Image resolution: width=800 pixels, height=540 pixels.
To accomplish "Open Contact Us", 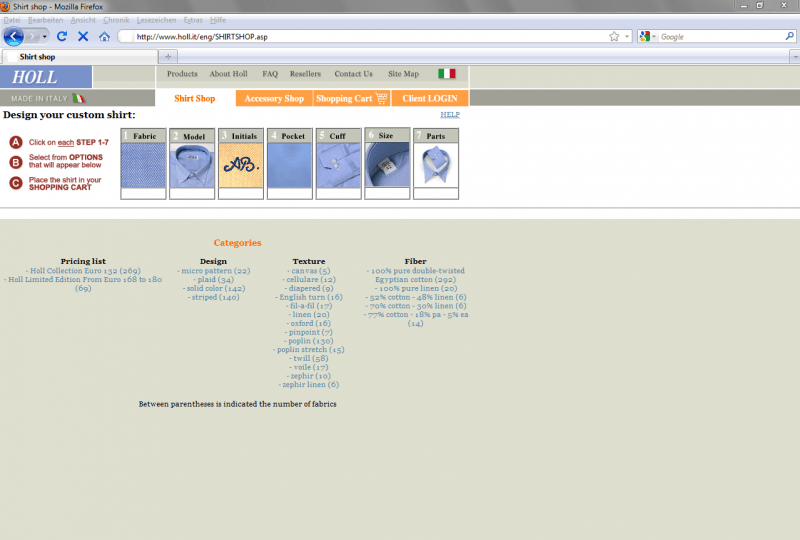I will pos(354,73).
